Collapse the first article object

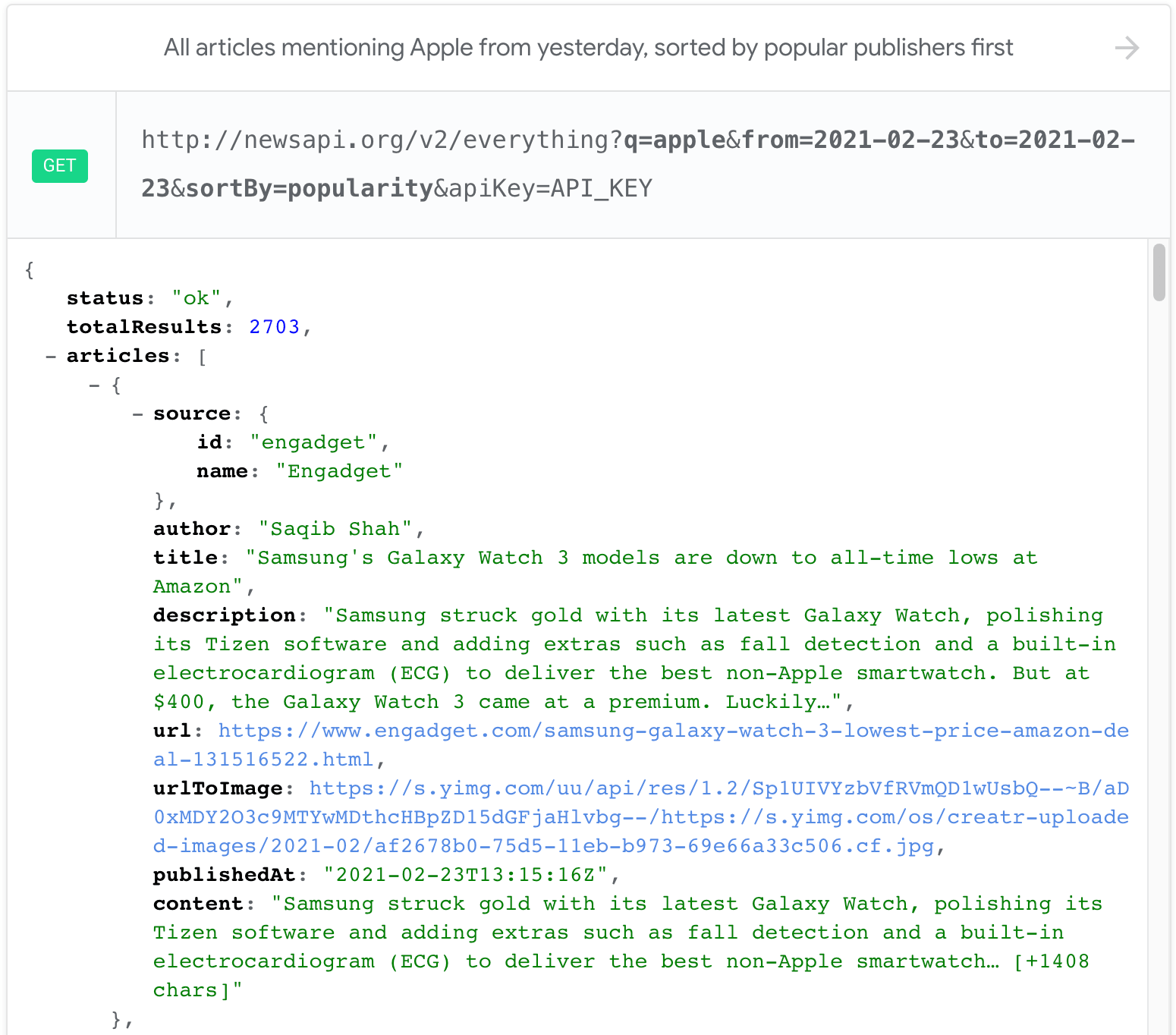point(94,385)
